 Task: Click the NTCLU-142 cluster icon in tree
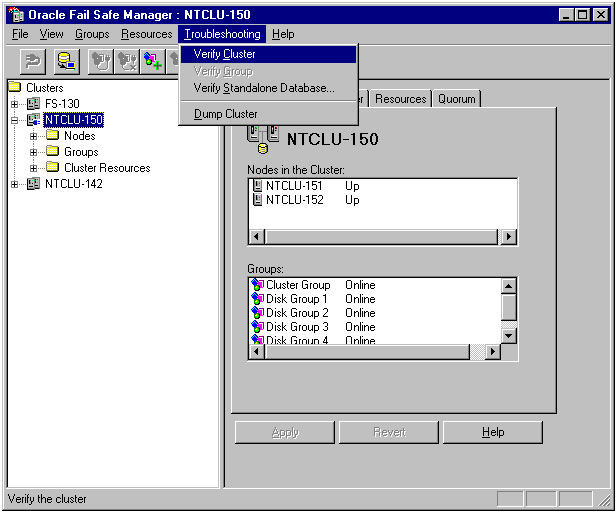(33, 184)
